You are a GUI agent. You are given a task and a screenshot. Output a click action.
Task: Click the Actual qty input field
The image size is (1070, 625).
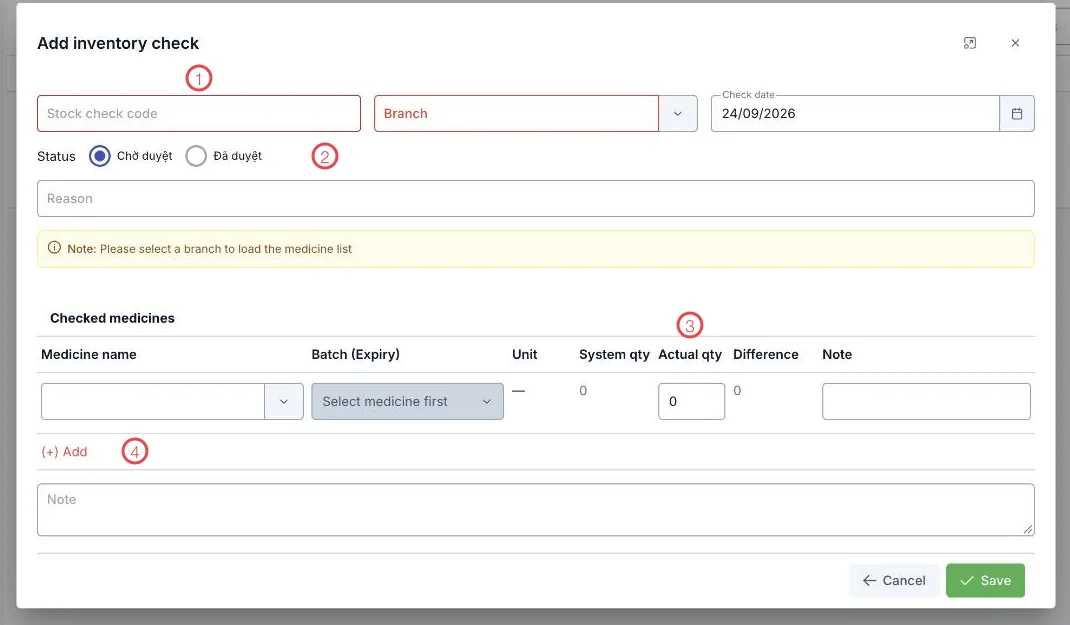tap(691, 401)
